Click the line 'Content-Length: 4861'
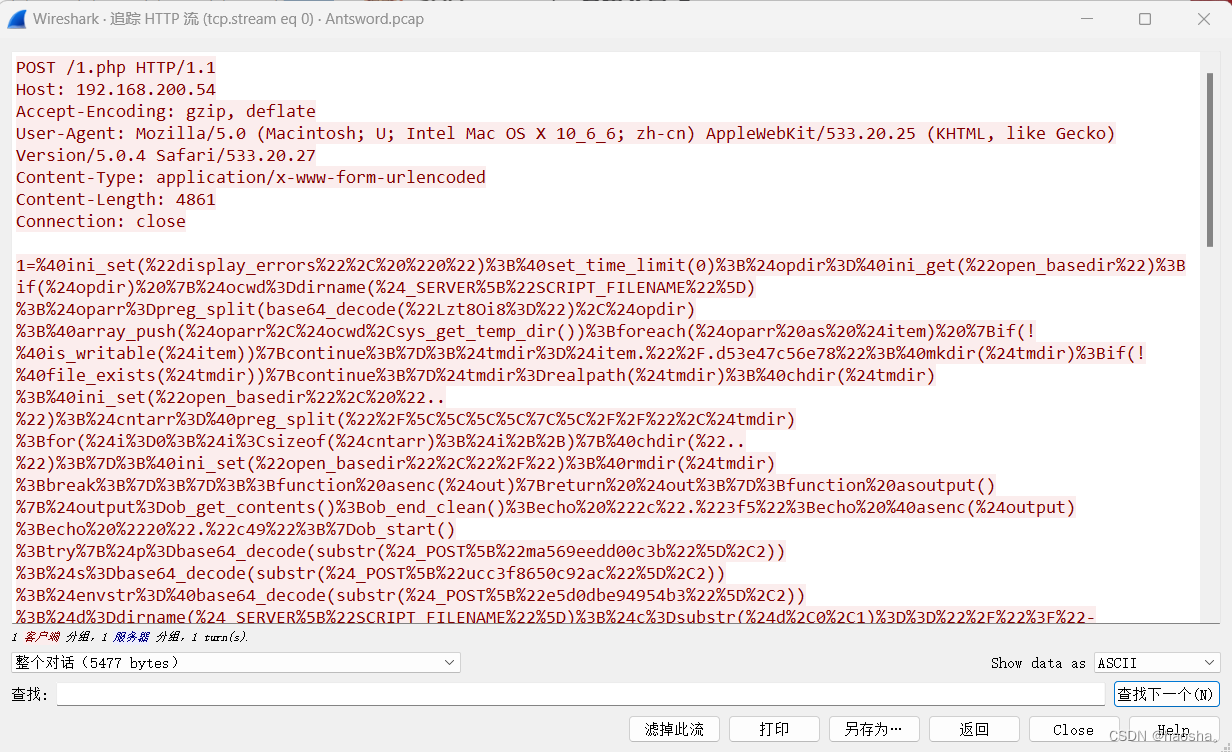 pyautogui.click(x=116, y=200)
